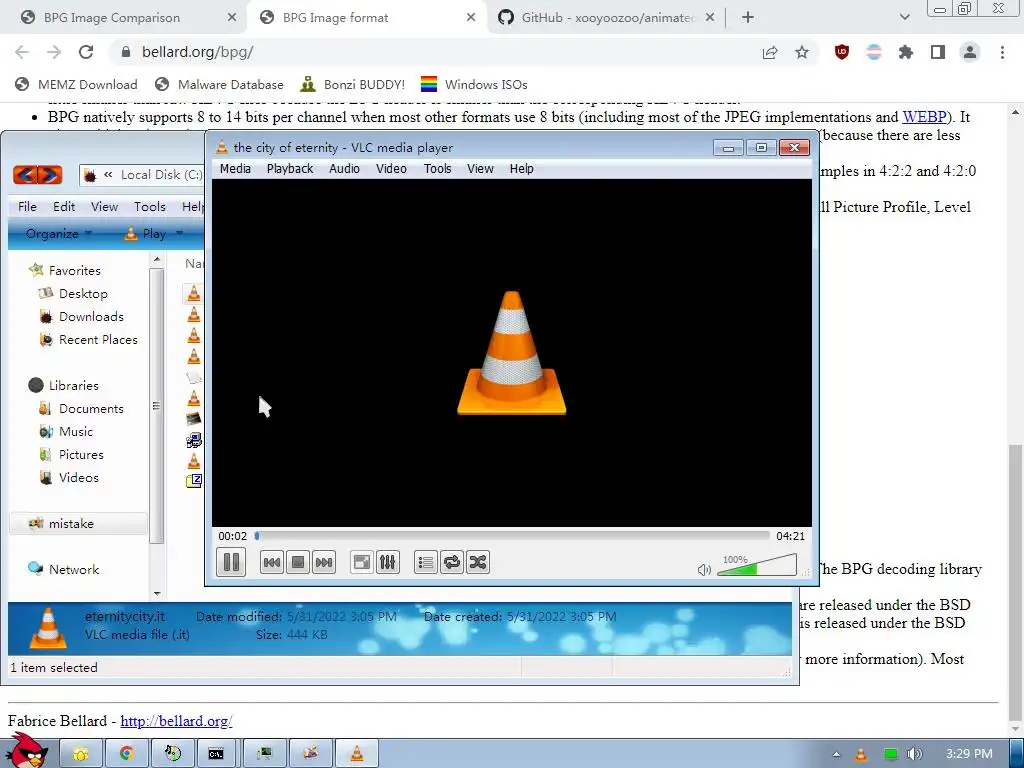This screenshot has height=768, width=1024.
Task: Open a new Chrome tab
Action: tap(748, 18)
